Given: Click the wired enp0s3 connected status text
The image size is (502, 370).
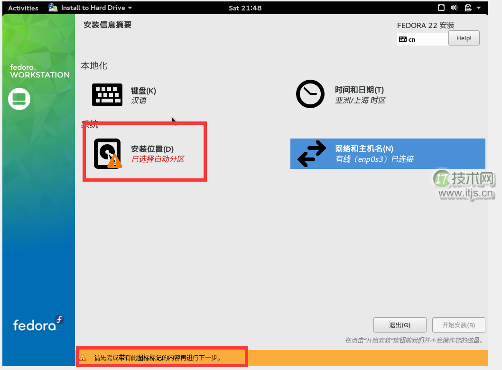Looking at the screenshot, I should coord(375,159).
